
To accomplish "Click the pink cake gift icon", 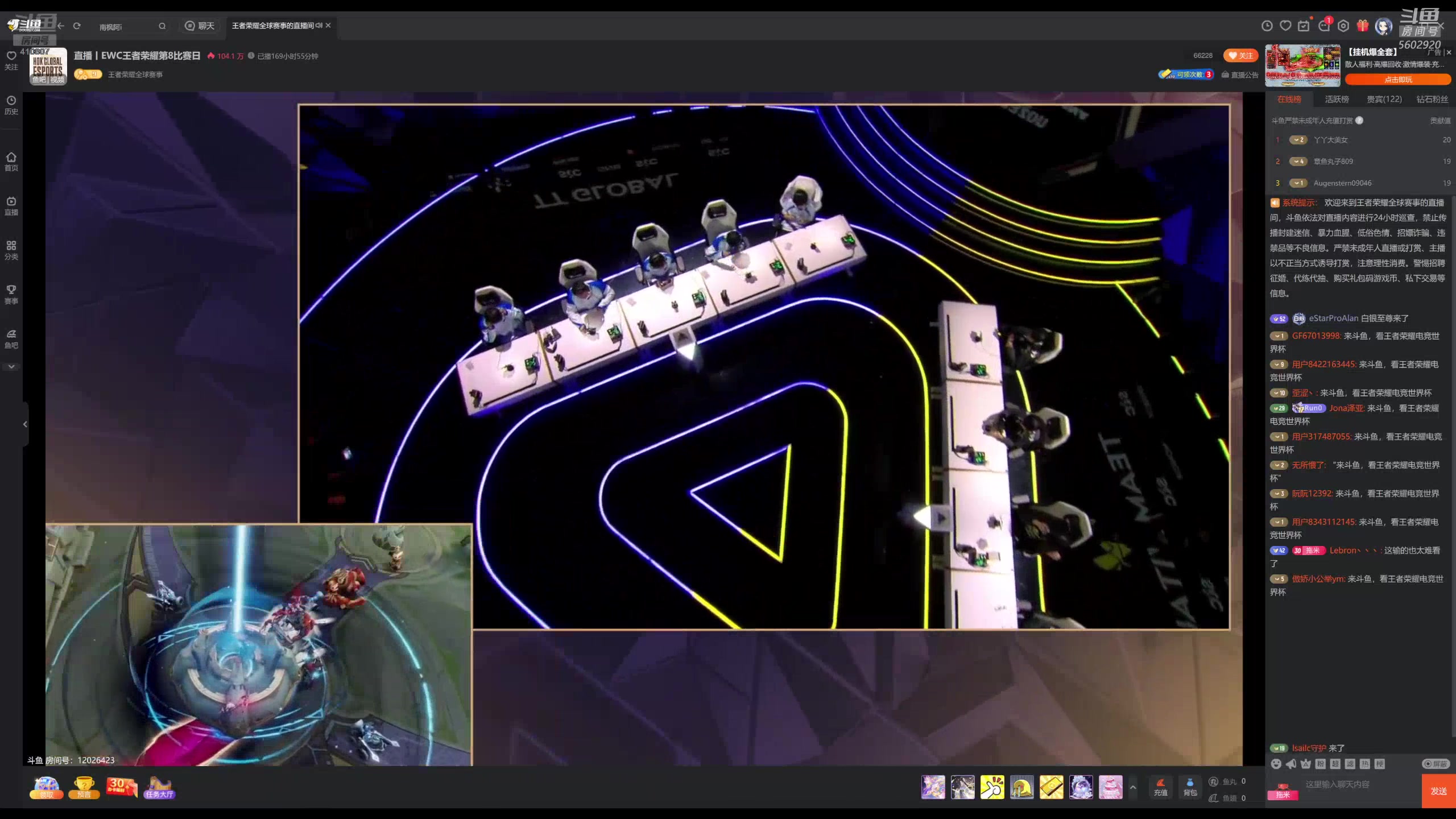I will 1111,787.
